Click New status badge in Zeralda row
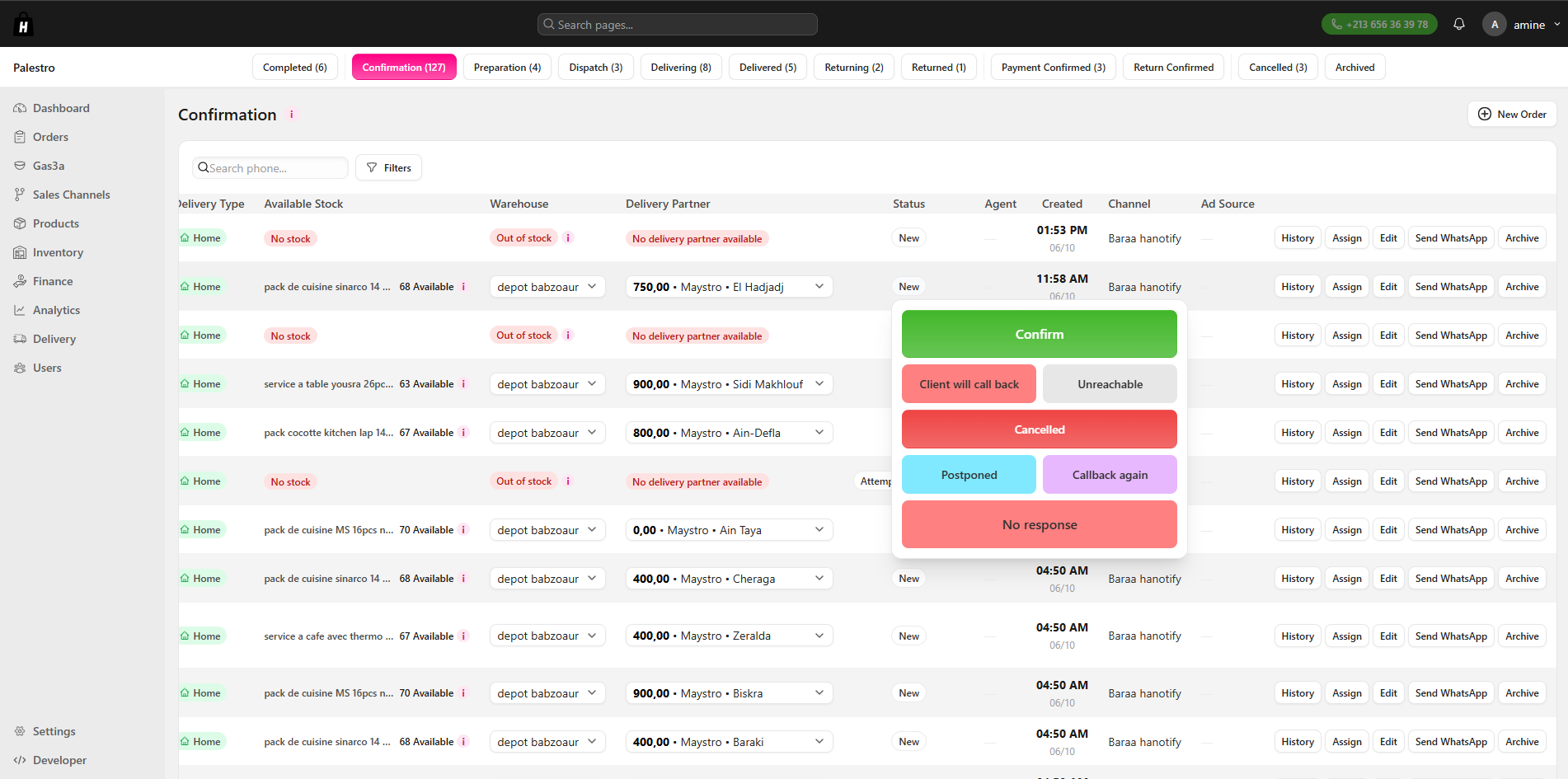The image size is (1568, 779). point(908,636)
